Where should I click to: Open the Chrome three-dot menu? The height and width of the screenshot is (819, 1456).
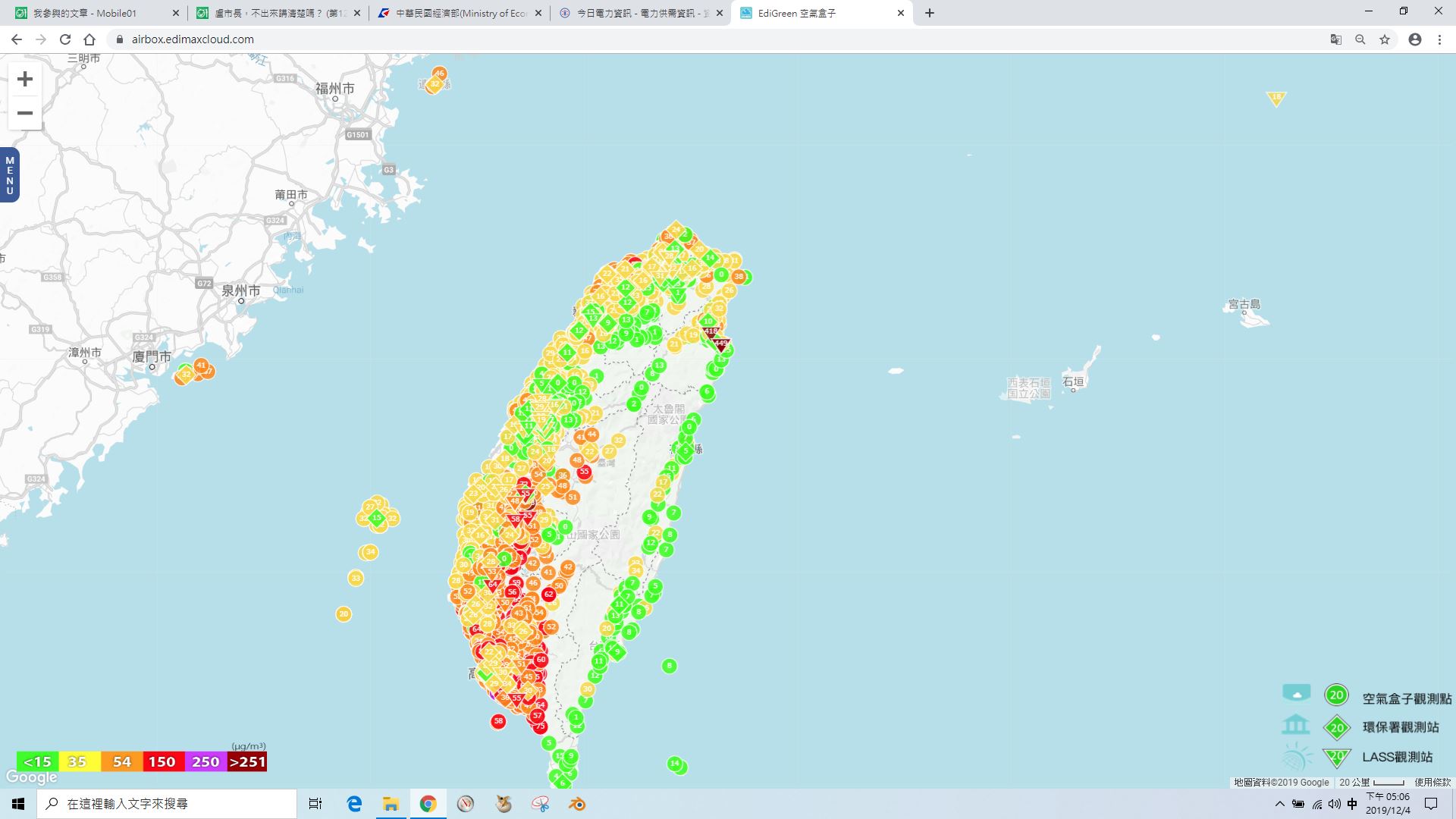pos(1439,39)
